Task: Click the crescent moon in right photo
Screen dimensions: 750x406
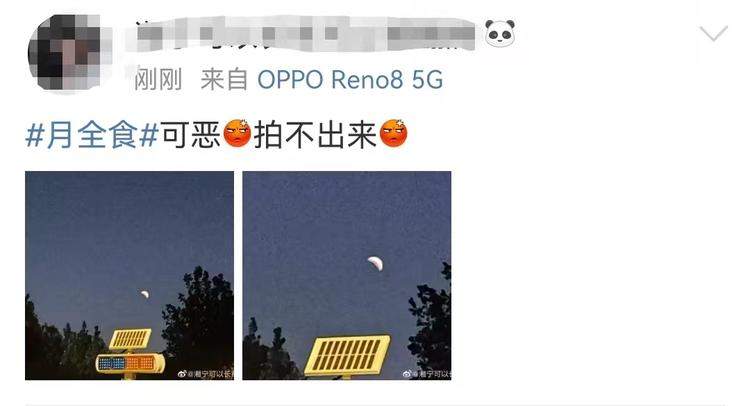Action: pos(375,263)
